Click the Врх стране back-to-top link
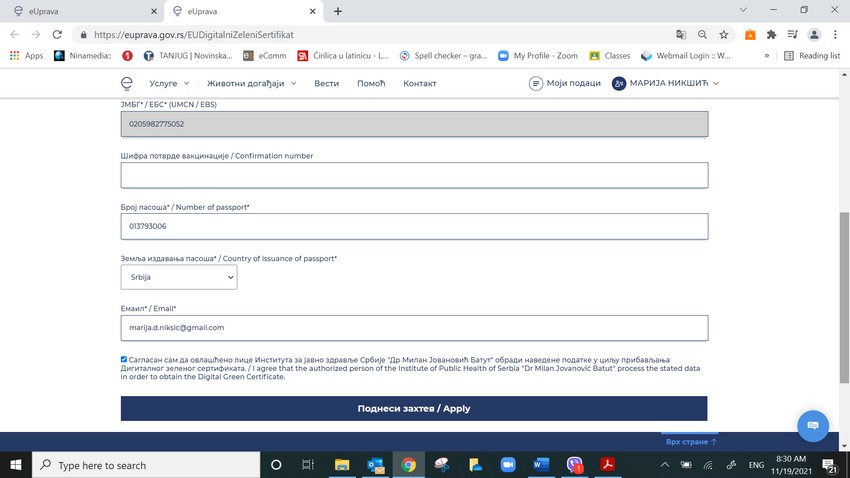 click(691, 441)
